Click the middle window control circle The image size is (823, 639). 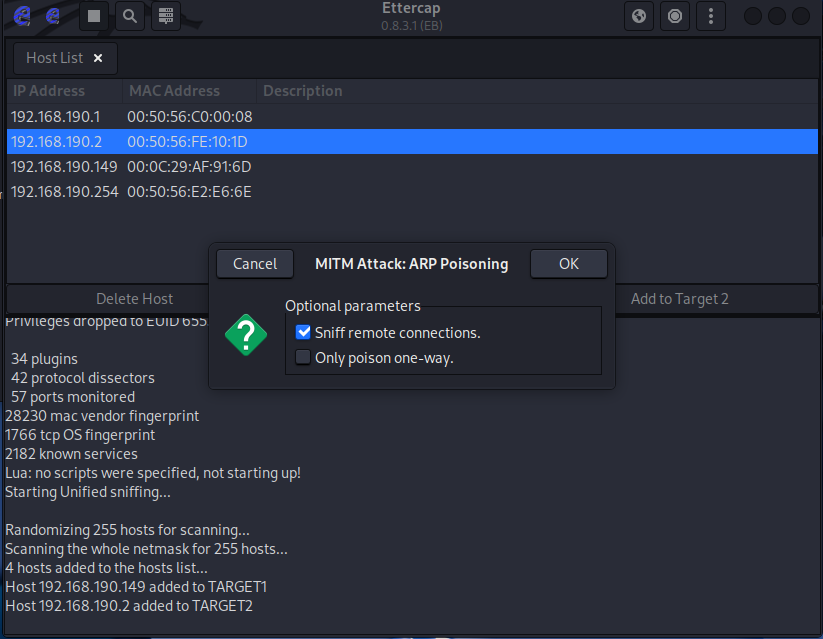tap(777, 16)
